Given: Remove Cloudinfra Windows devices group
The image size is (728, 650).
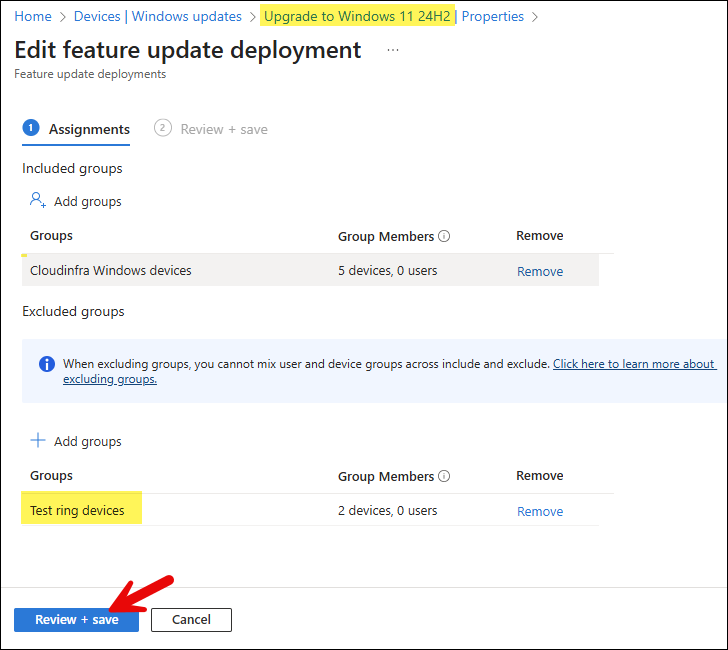Looking at the screenshot, I should pyautogui.click(x=540, y=271).
